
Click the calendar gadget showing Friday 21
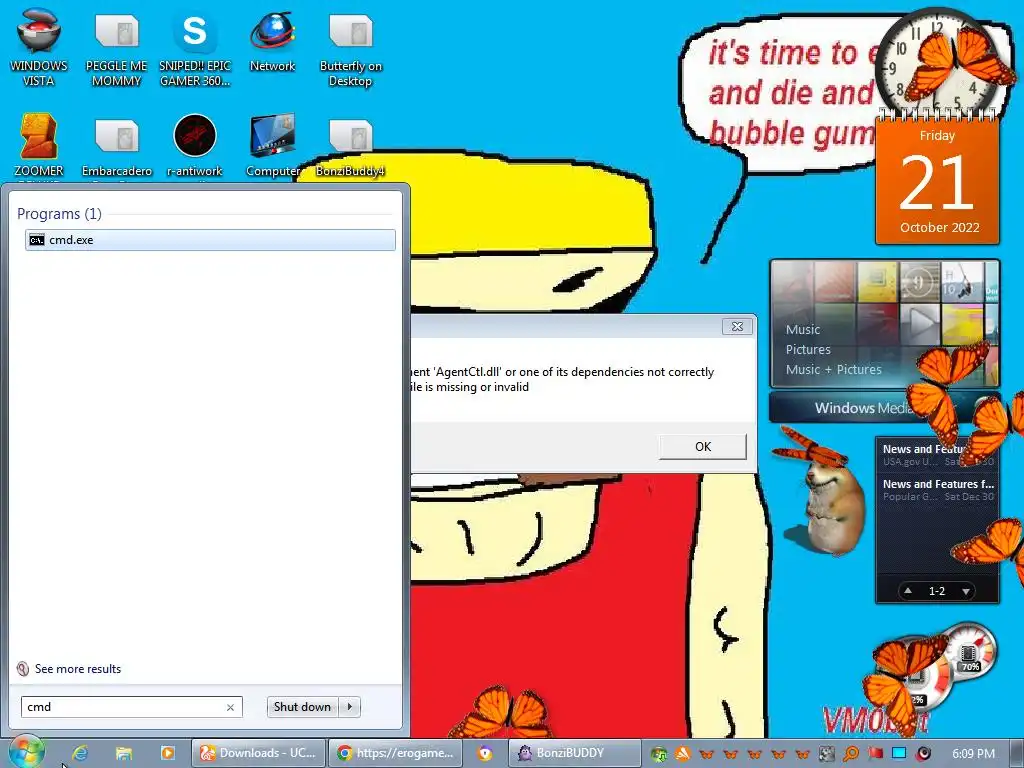[x=937, y=180]
